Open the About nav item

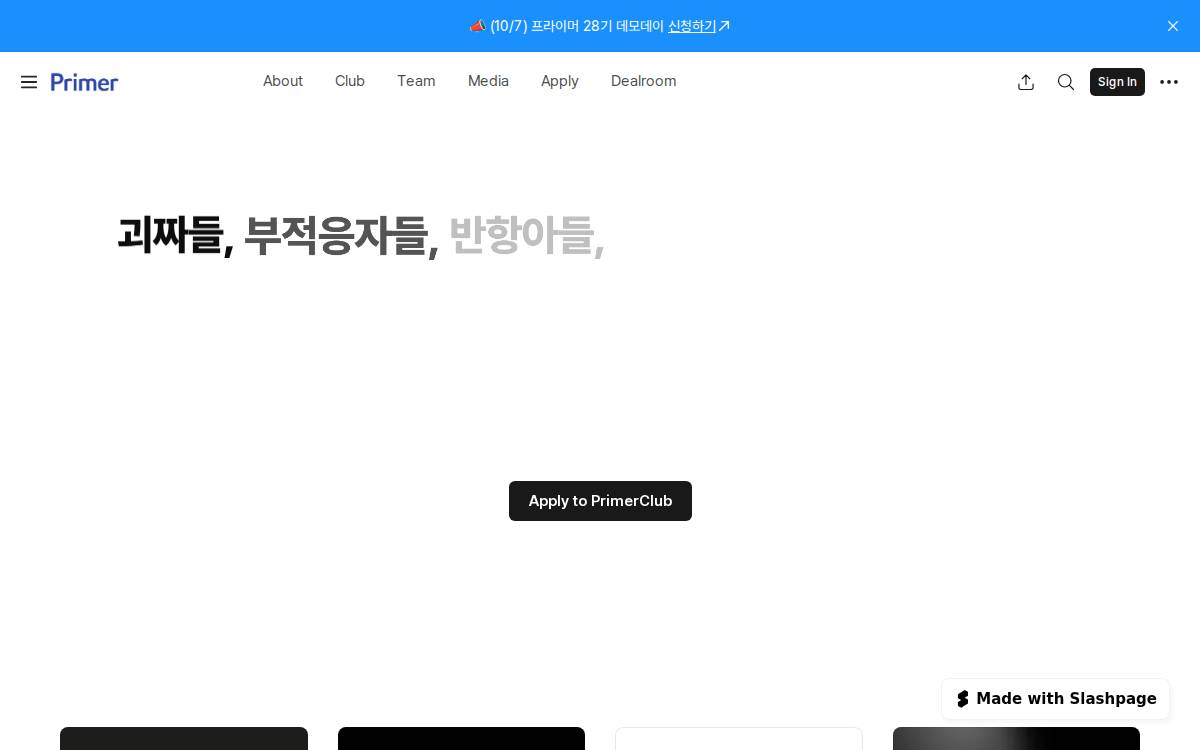coord(283,81)
